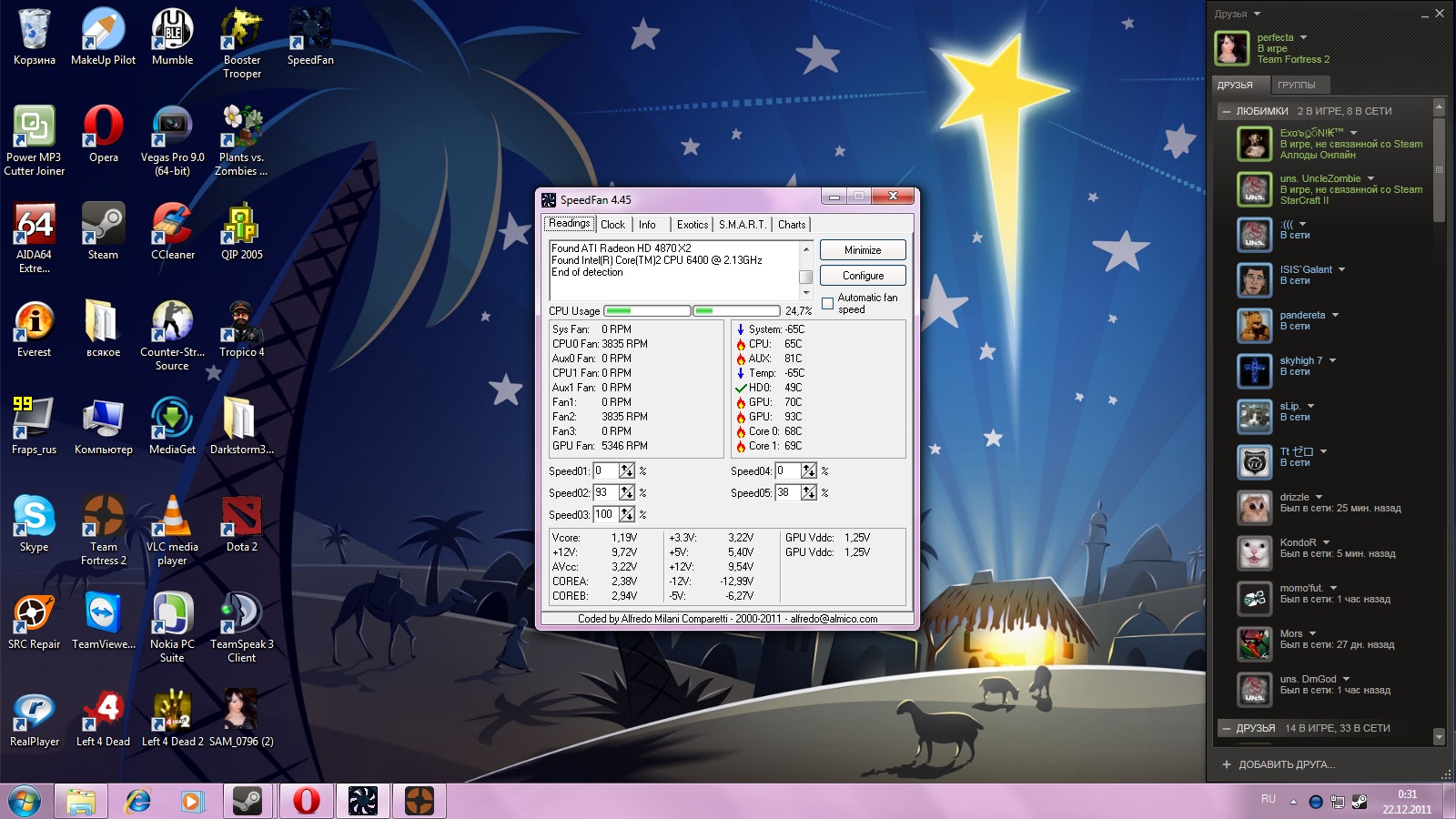Open SpeedFan Configure dialog
The height and width of the screenshot is (819, 1456).
point(863,276)
